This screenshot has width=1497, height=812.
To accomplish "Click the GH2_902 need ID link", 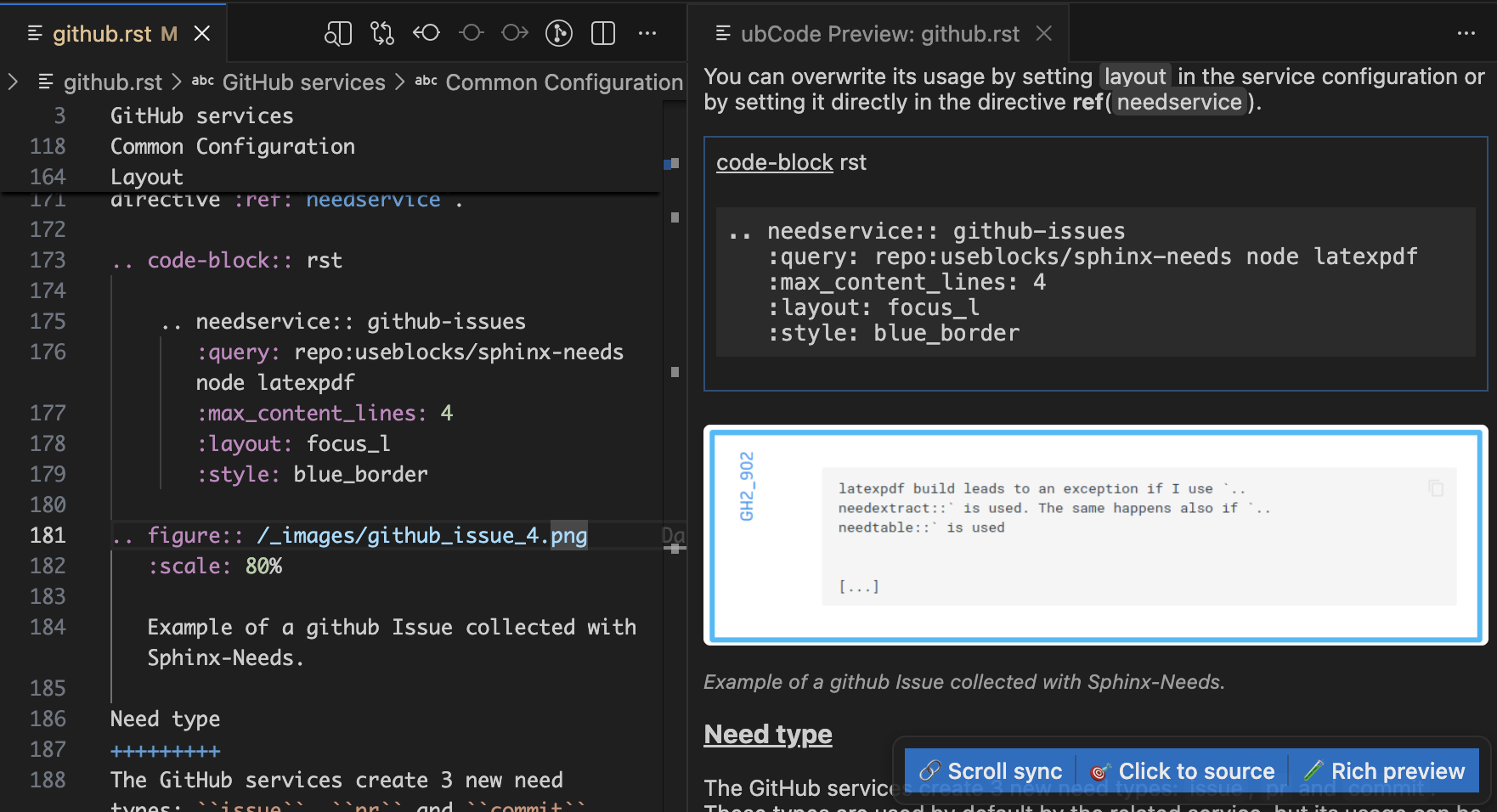I will click(x=747, y=486).
